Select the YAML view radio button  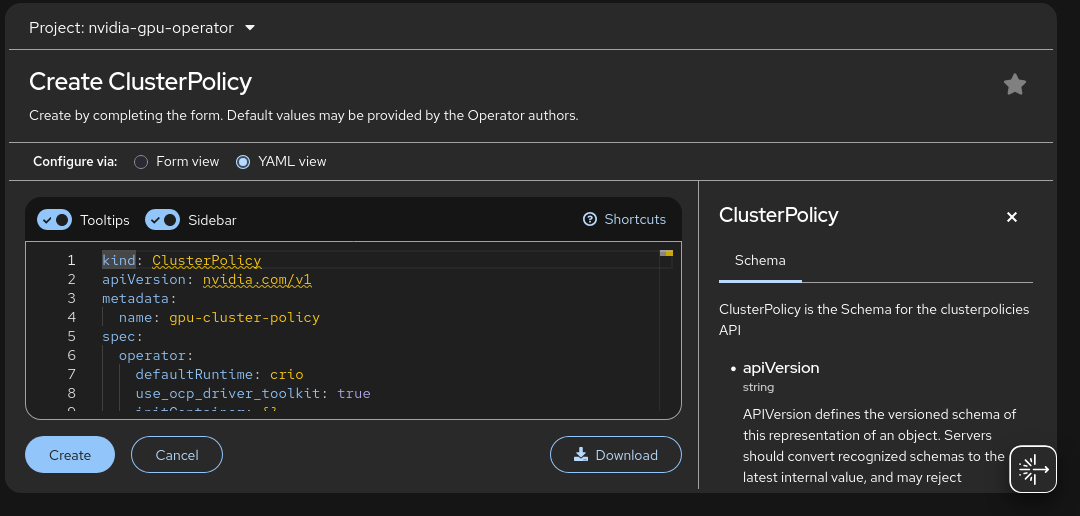pos(243,161)
